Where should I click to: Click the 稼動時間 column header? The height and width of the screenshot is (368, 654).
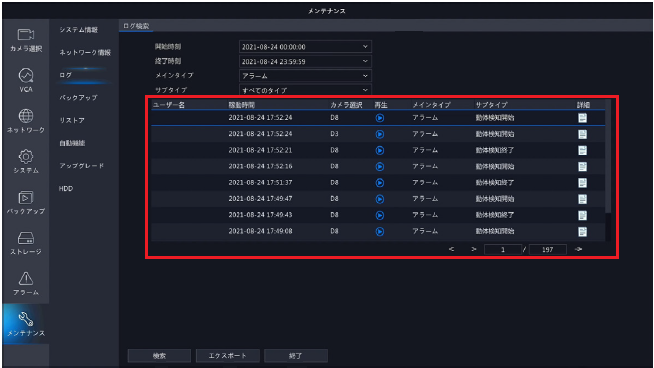tap(241, 105)
